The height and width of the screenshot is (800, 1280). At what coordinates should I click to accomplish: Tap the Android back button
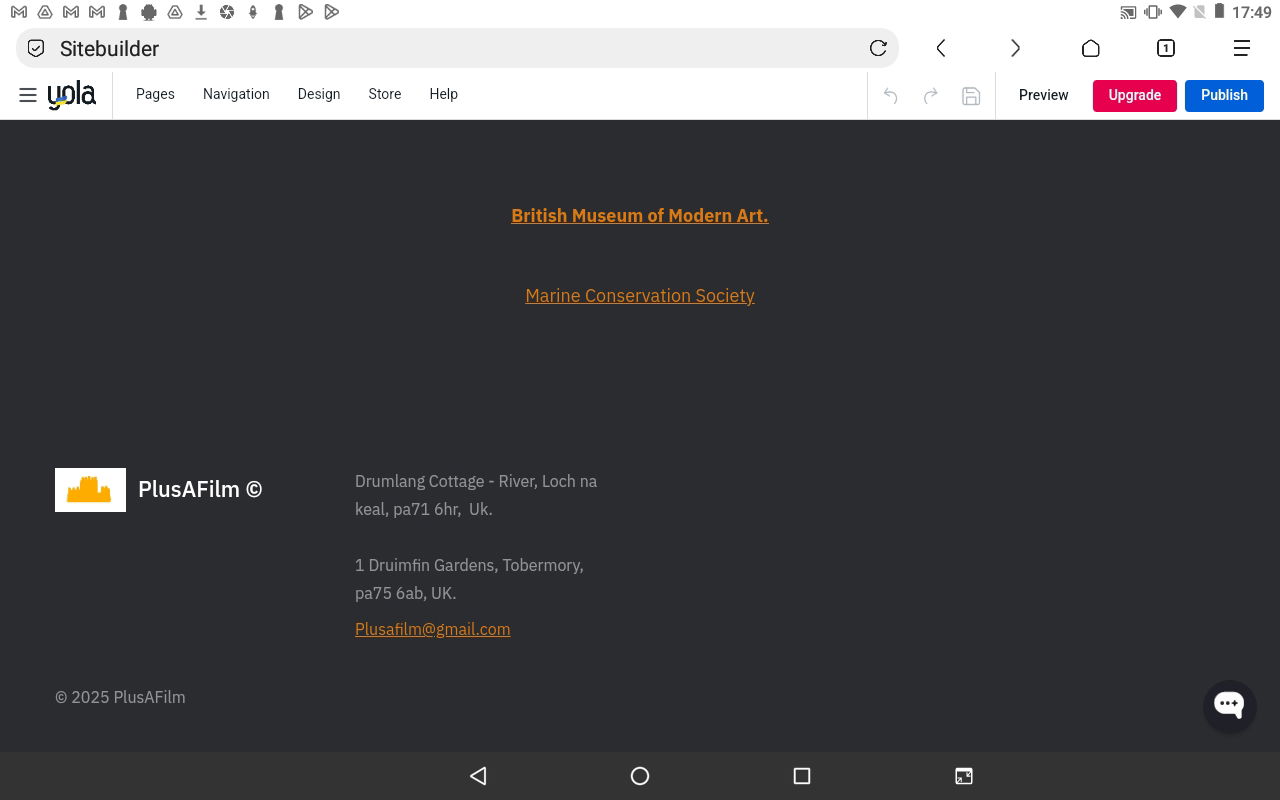[478, 776]
